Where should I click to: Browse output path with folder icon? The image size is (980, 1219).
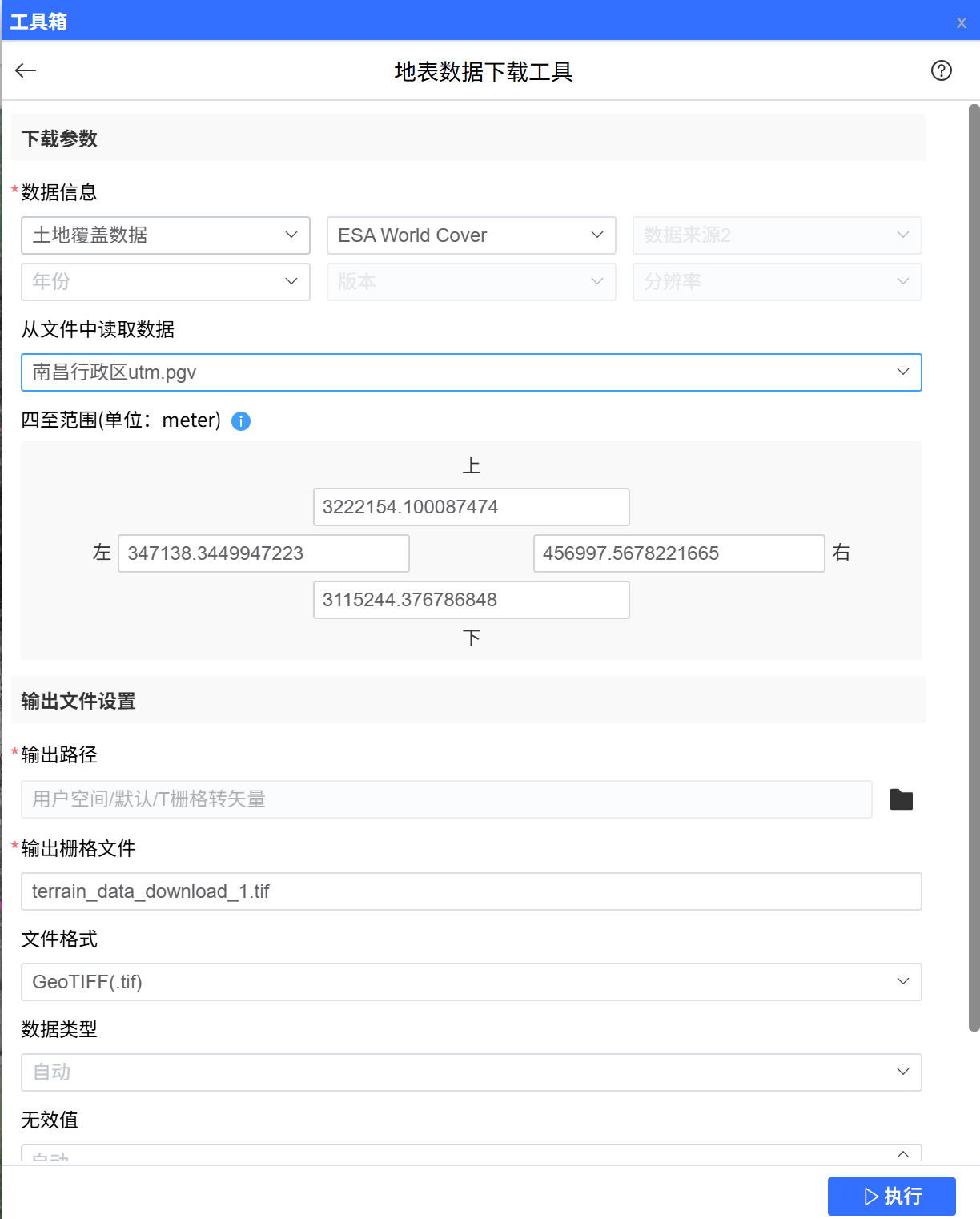[x=902, y=799]
